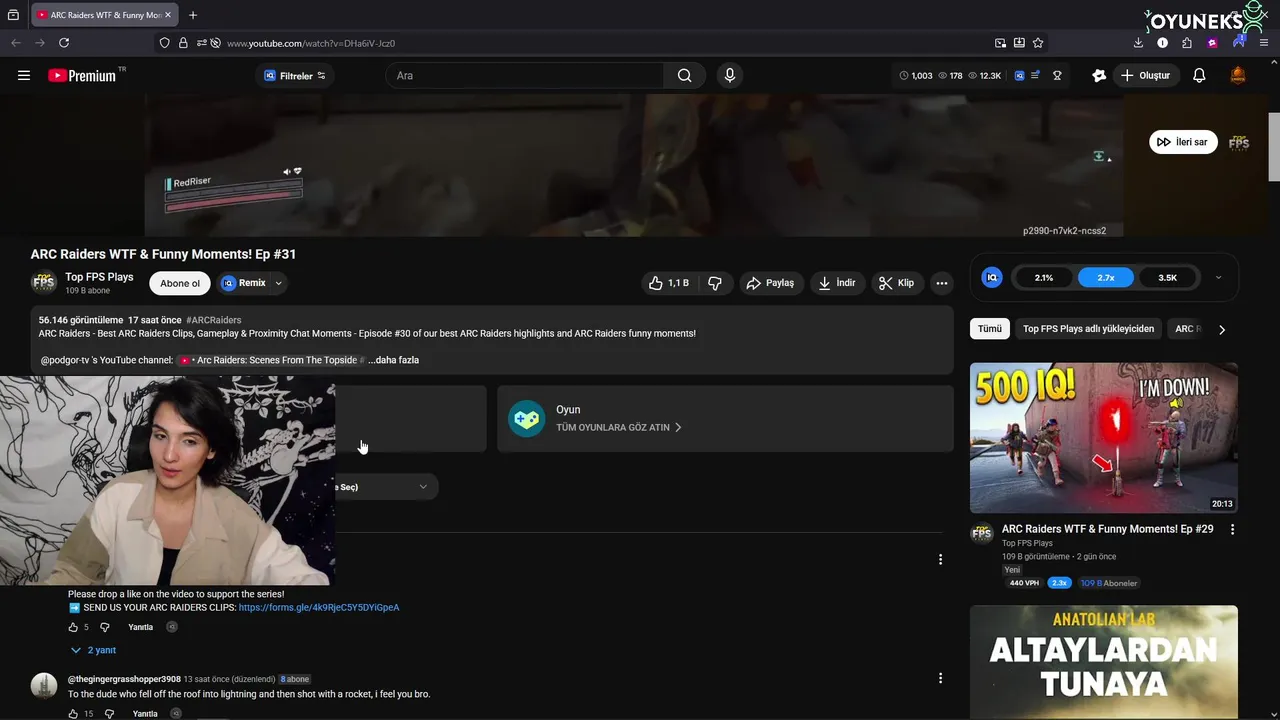
Task: Click the trophy icon in header stats bar
Action: [x=1057, y=75]
